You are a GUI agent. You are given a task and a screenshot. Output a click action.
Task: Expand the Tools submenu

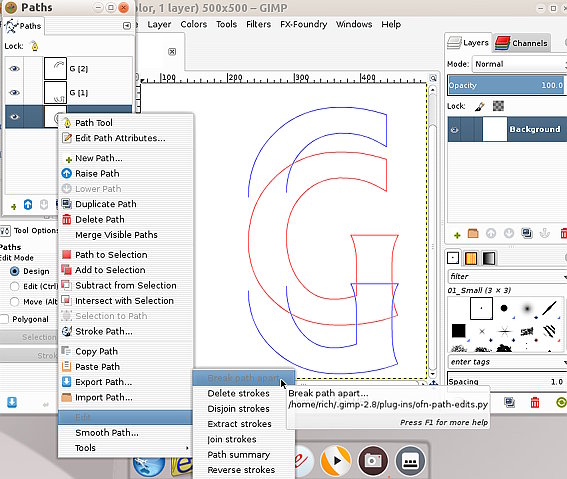coord(125,448)
